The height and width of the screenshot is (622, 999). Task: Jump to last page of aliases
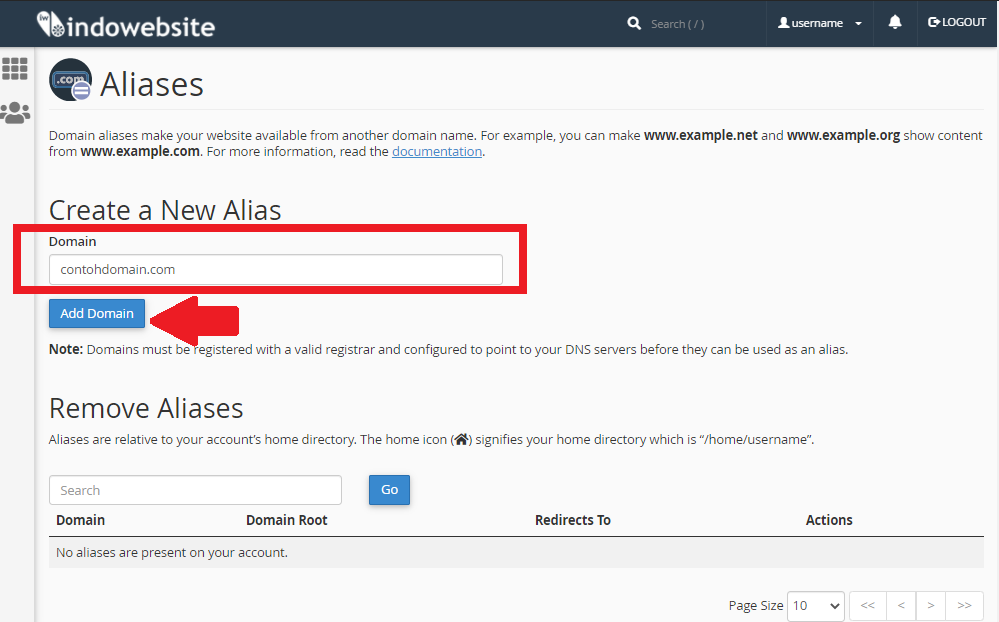coord(964,606)
